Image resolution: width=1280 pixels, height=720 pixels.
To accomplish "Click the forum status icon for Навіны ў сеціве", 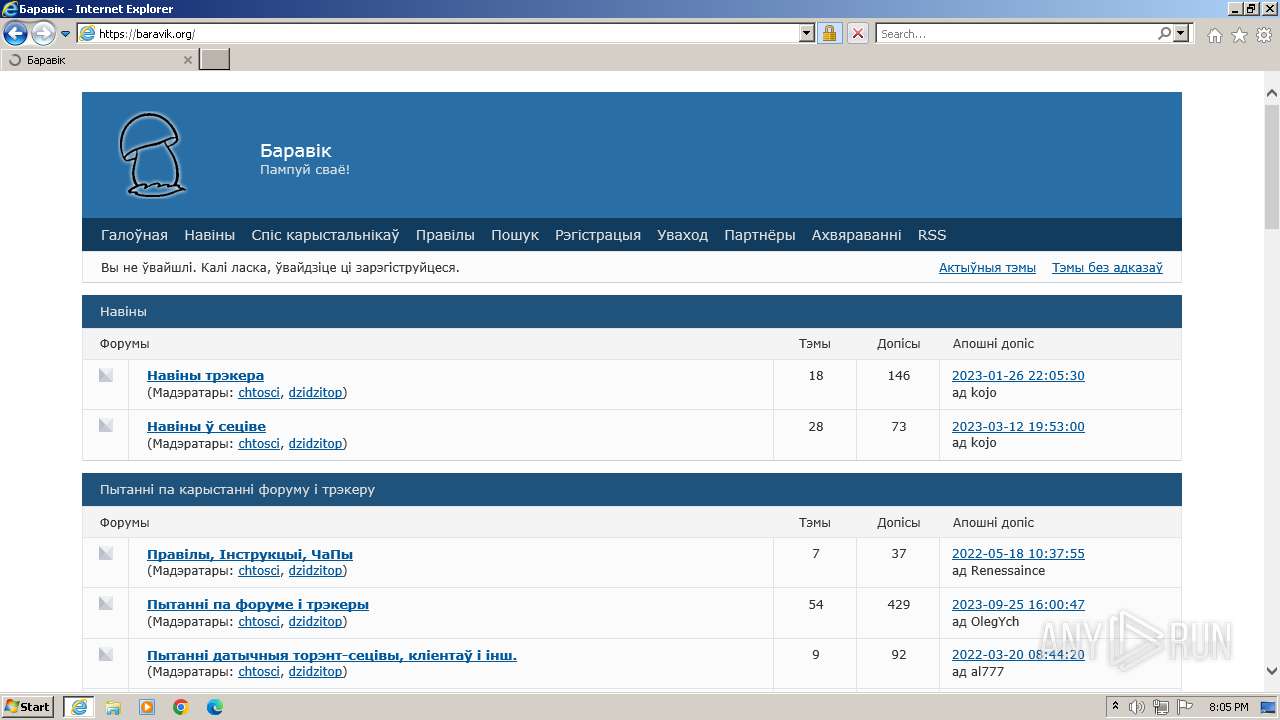I will 106,425.
